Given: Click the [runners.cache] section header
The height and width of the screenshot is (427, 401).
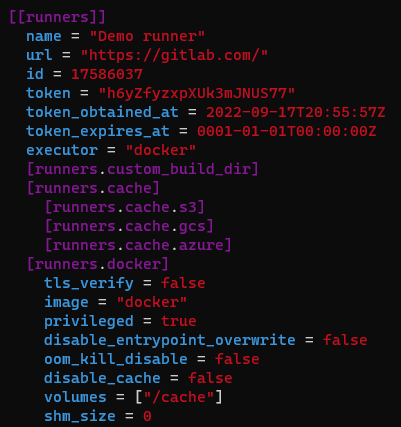Looking at the screenshot, I should 93,188.
